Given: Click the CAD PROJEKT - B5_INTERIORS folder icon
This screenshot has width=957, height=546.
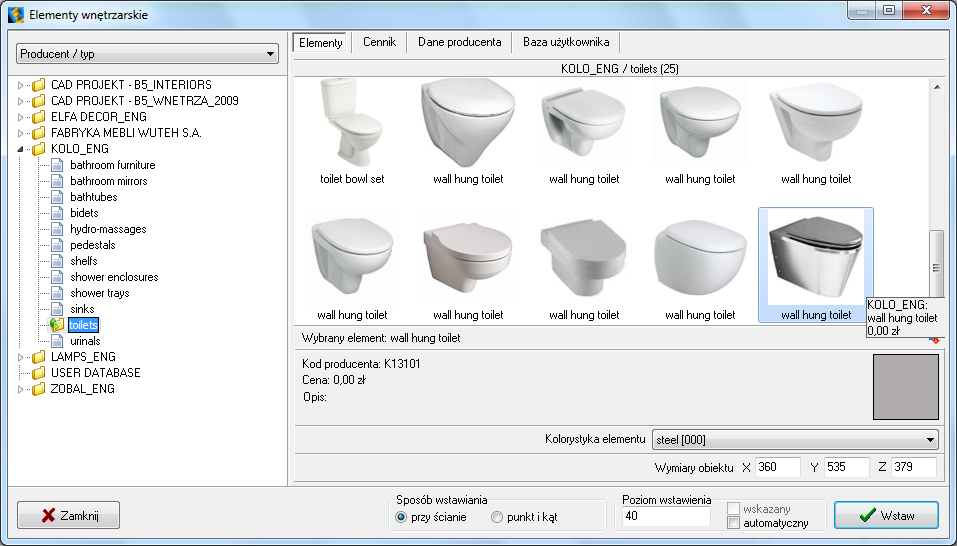Looking at the screenshot, I should click(39, 85).
